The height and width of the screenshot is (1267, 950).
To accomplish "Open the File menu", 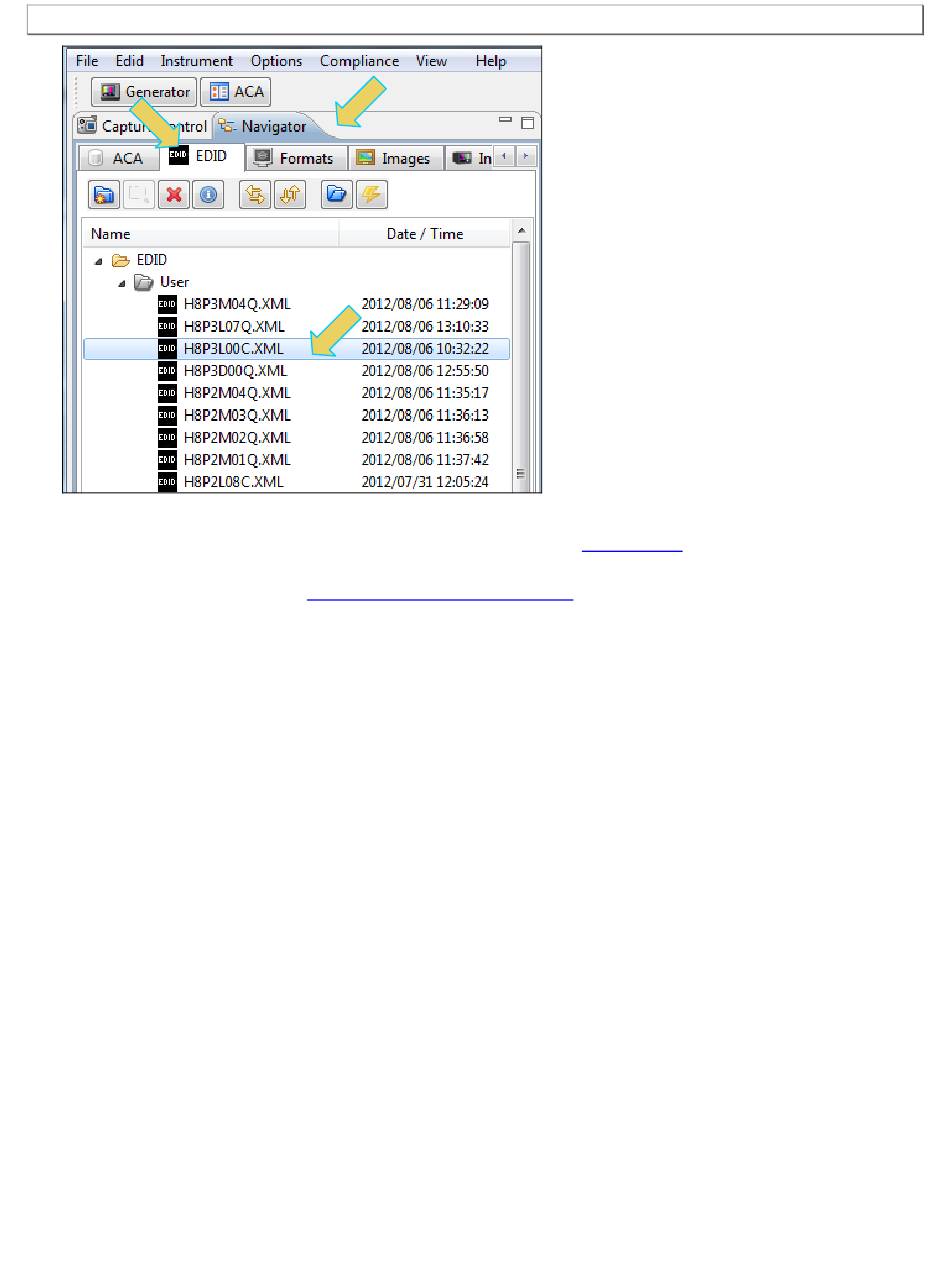I will pos(87,61).
